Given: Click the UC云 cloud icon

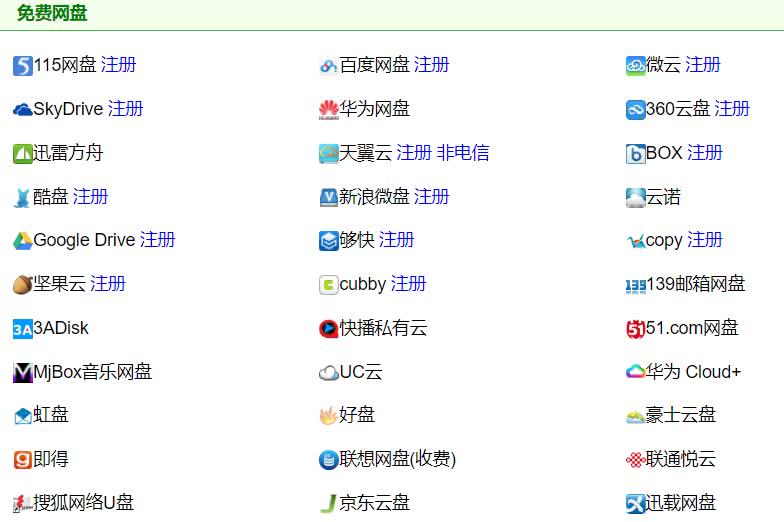Looking at the screenshot, I should click(x=328, y=372).
